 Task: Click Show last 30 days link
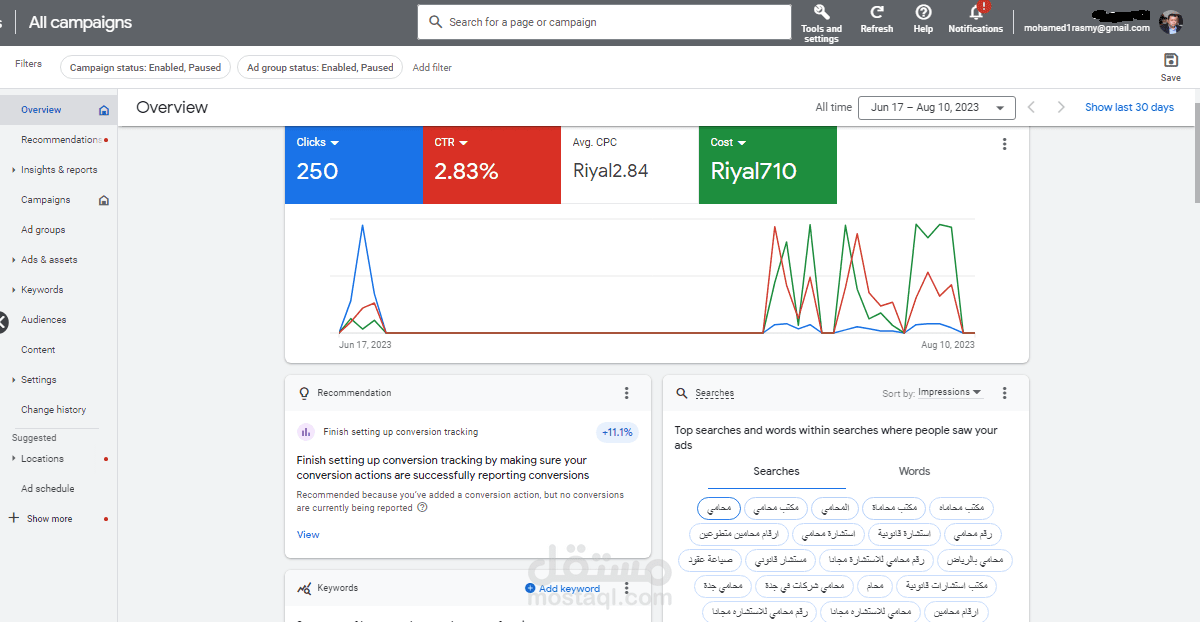[1130, 107]
